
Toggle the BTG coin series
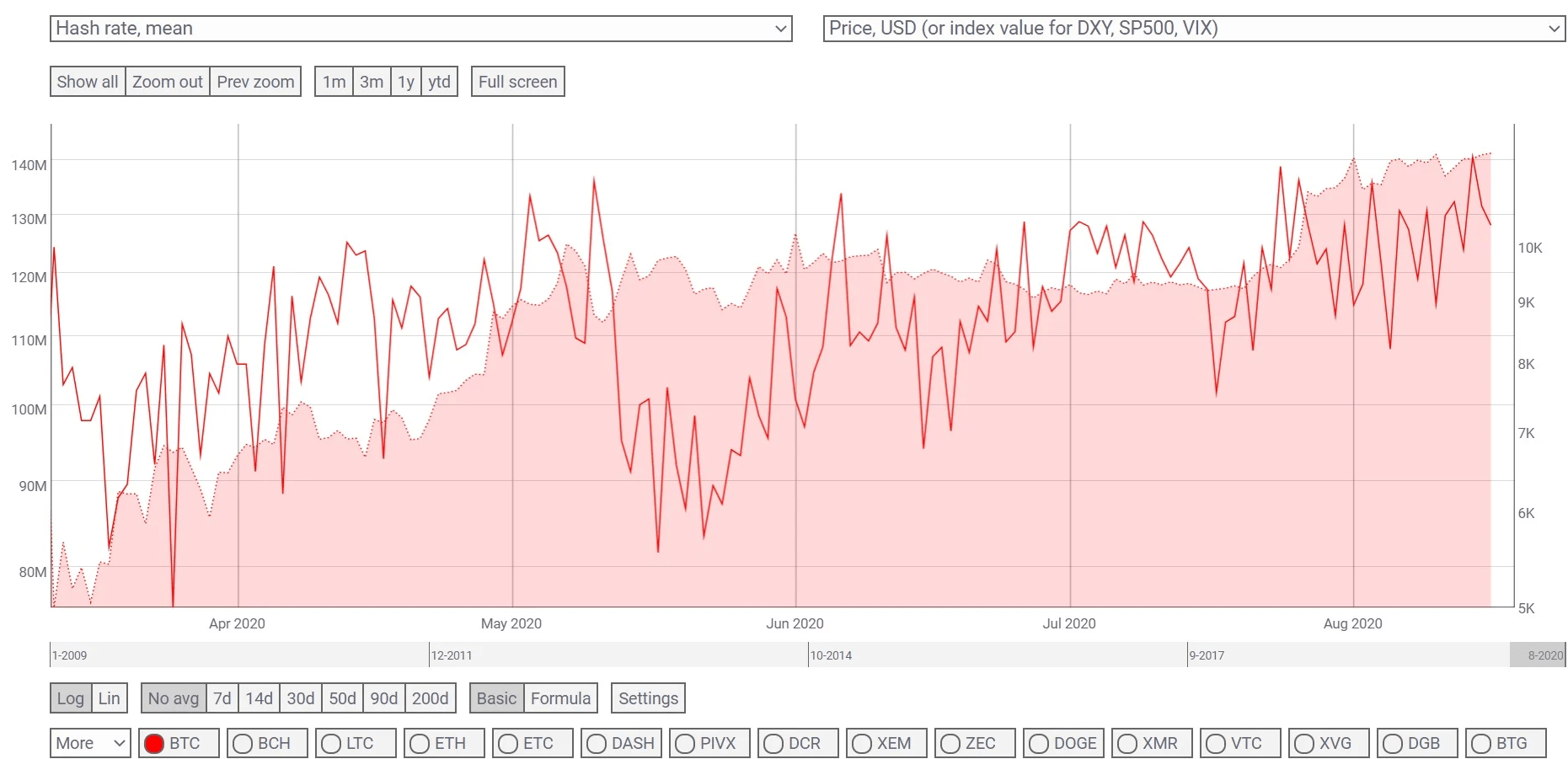1506,743
